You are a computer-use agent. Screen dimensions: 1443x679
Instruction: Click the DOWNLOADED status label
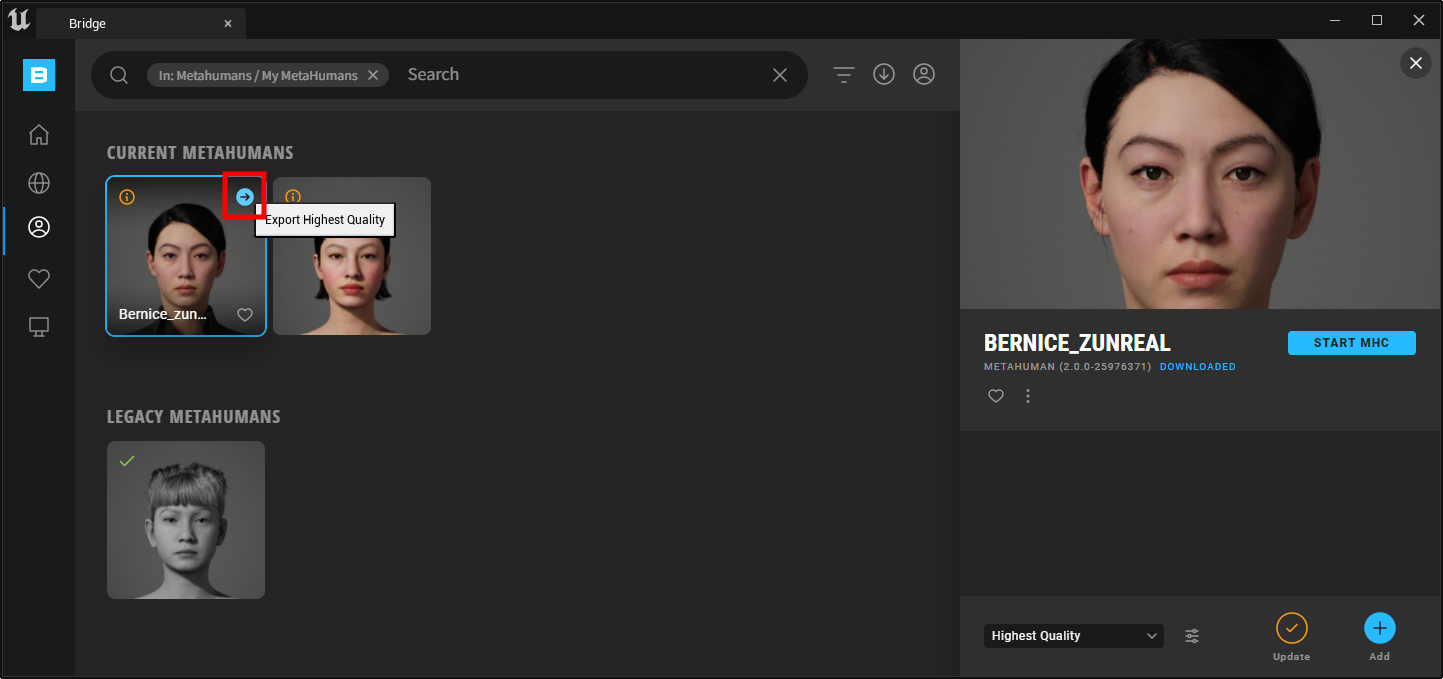(1198, 367)
